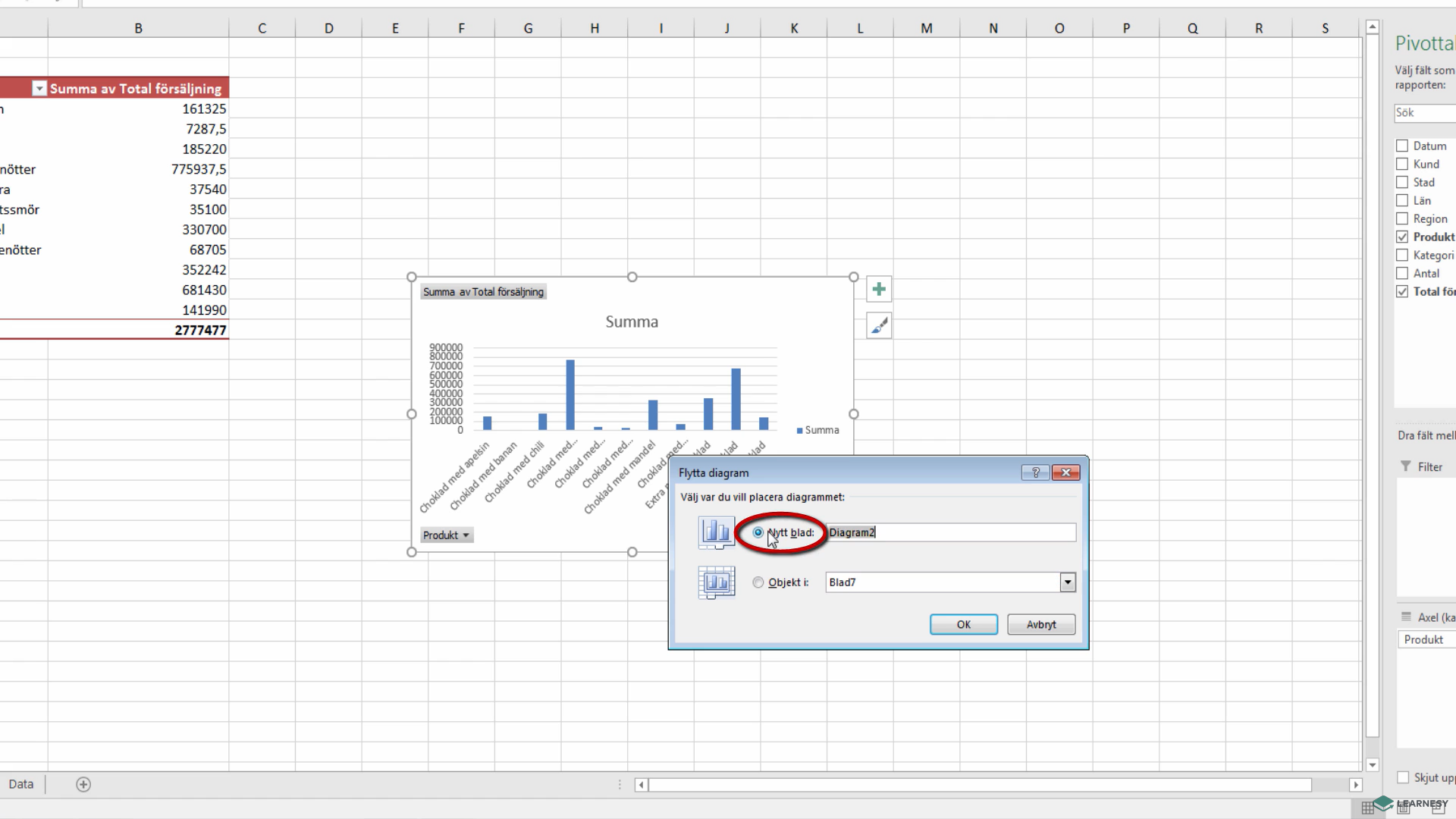Toggle the Skjut upp layout update checkbox
The image size is (1456, 819).
tap(1403, 777)
